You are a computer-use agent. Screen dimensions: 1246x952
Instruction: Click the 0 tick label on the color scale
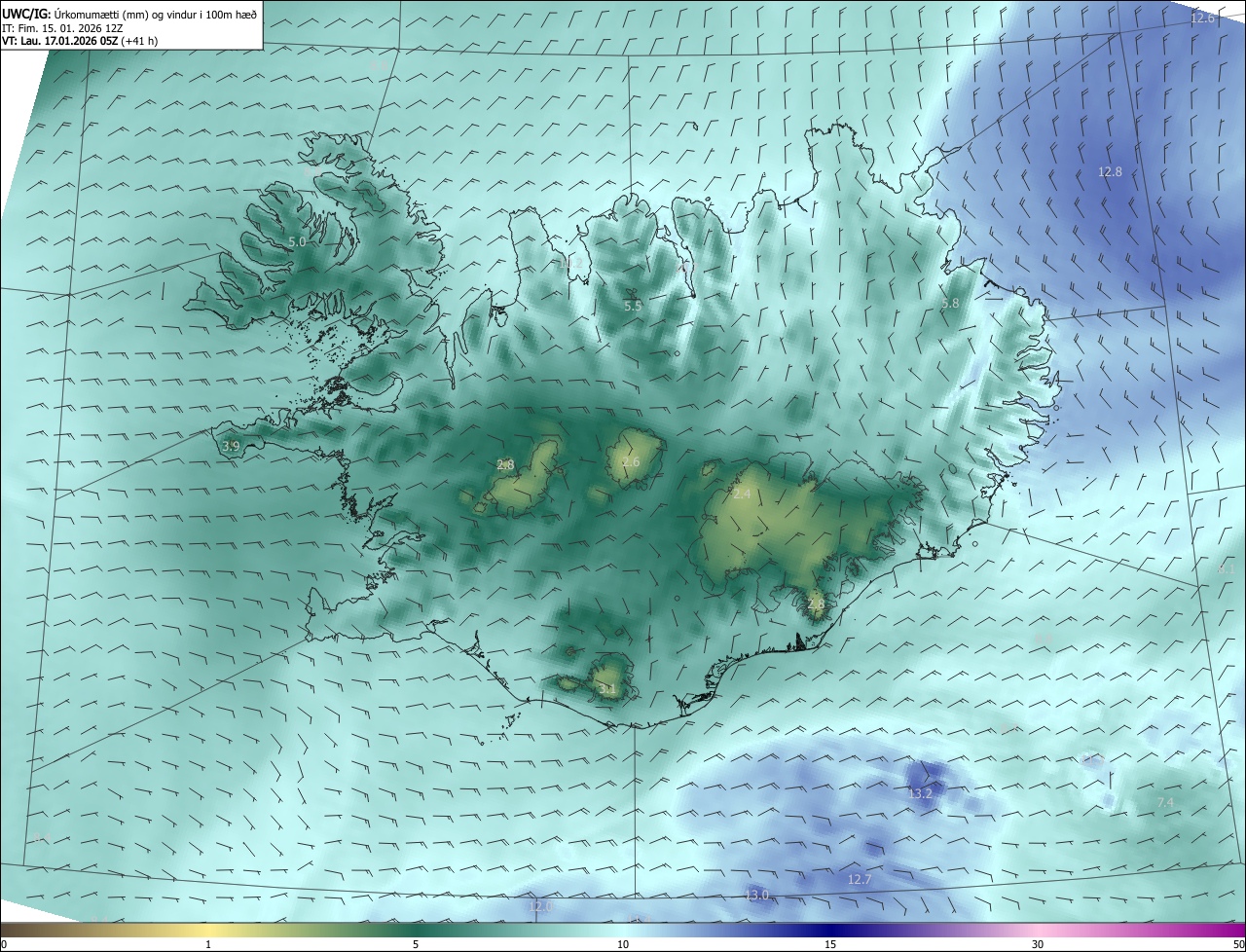coord(4,944)
